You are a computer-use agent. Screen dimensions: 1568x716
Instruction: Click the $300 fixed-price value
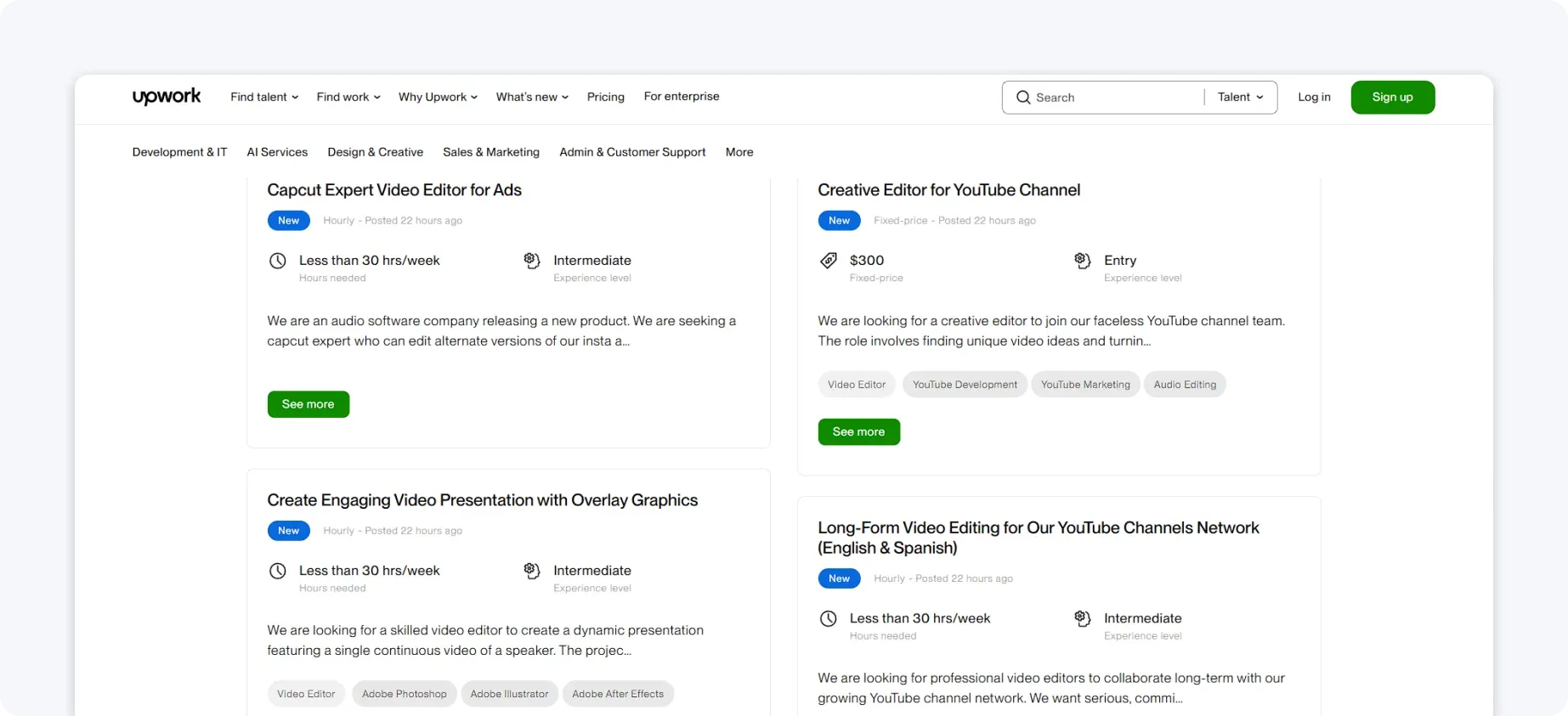click(x=867, y=261)
